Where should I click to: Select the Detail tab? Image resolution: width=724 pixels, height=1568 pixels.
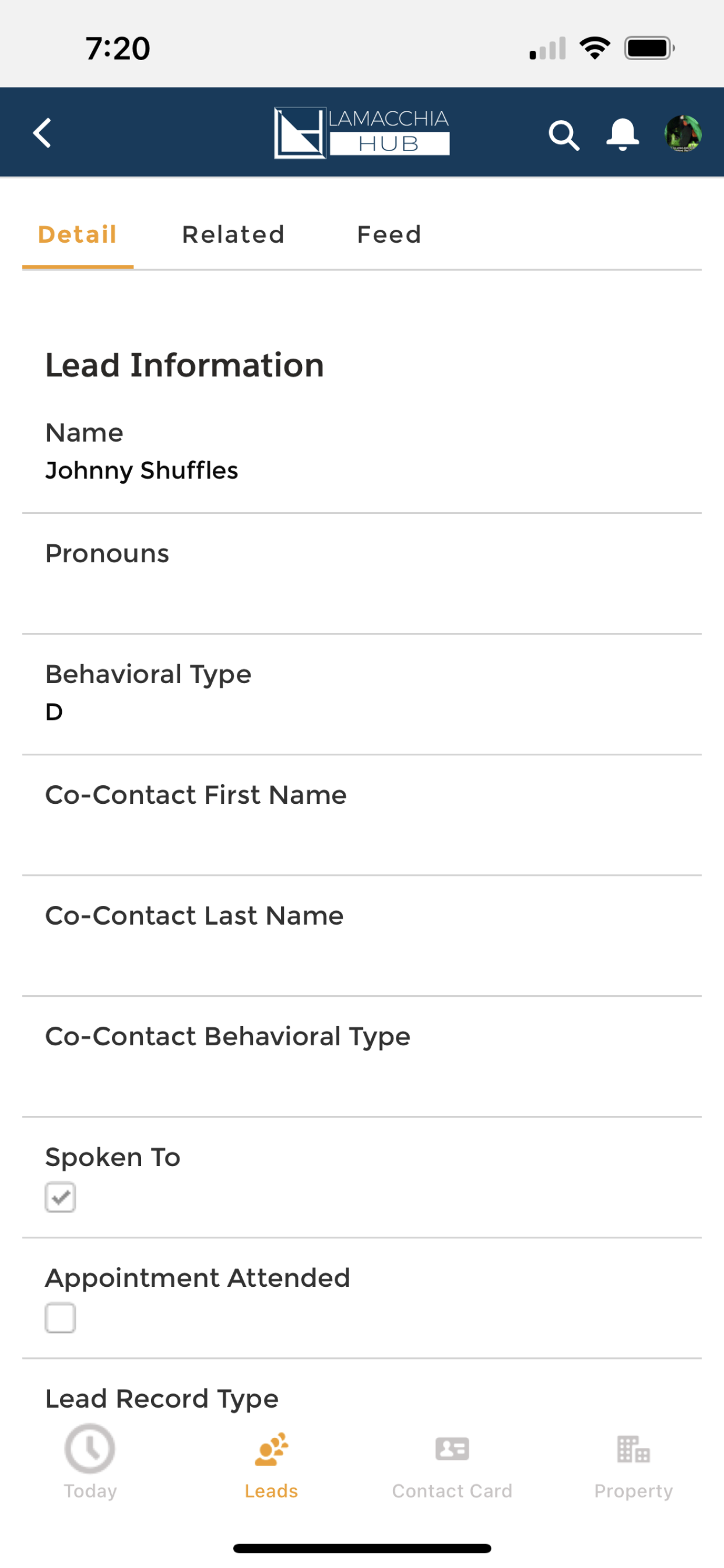[x=78, y=235]
